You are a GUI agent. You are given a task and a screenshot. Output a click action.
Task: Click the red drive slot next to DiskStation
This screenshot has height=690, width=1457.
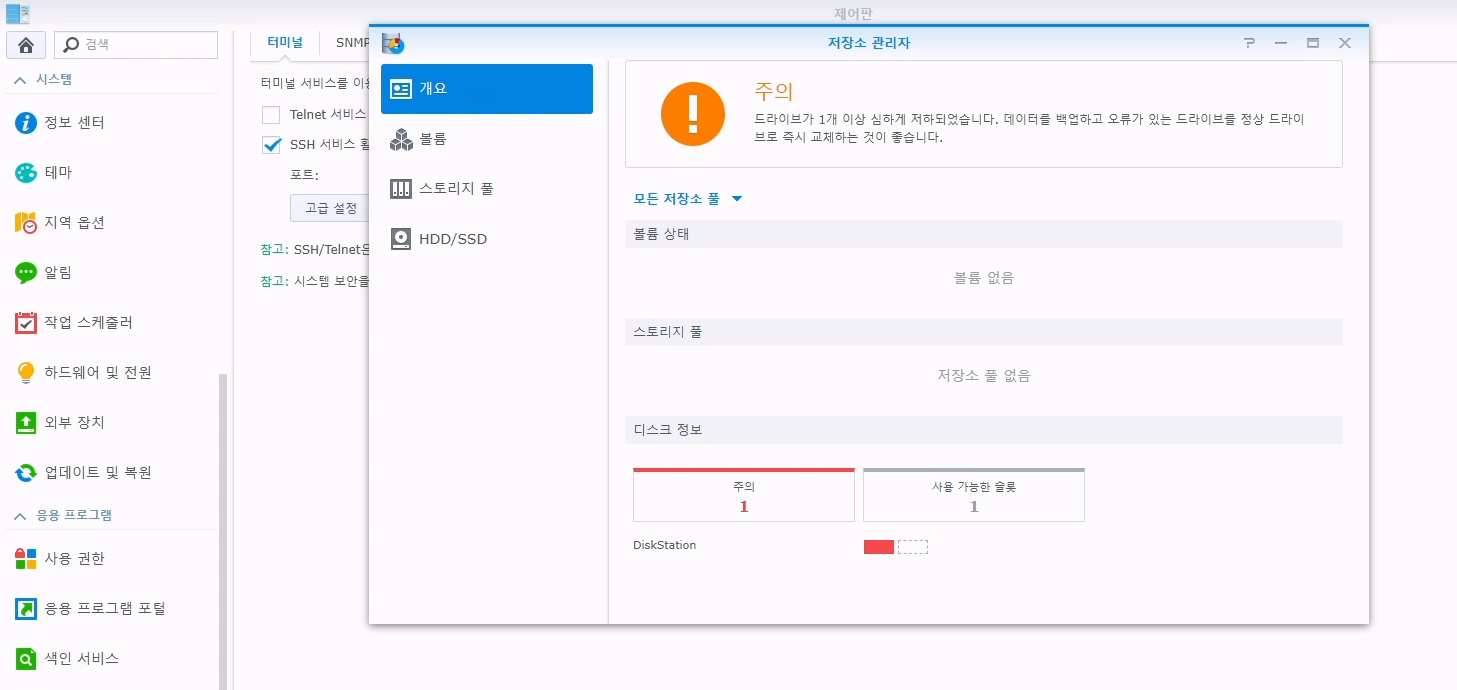pyautogui.click(x=877, y=546)
